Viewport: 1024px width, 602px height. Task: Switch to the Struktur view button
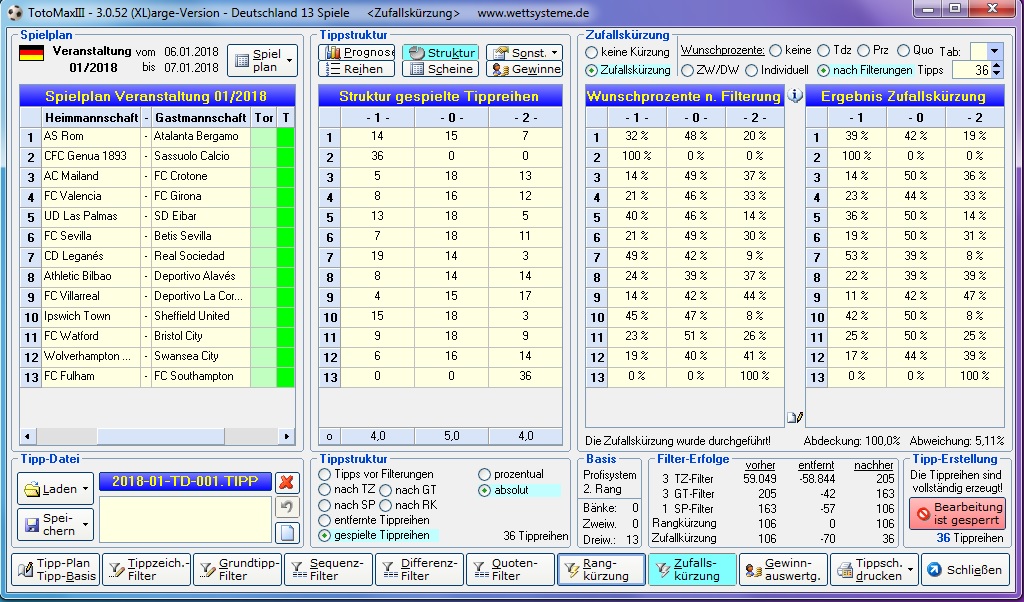coord(440,52)
